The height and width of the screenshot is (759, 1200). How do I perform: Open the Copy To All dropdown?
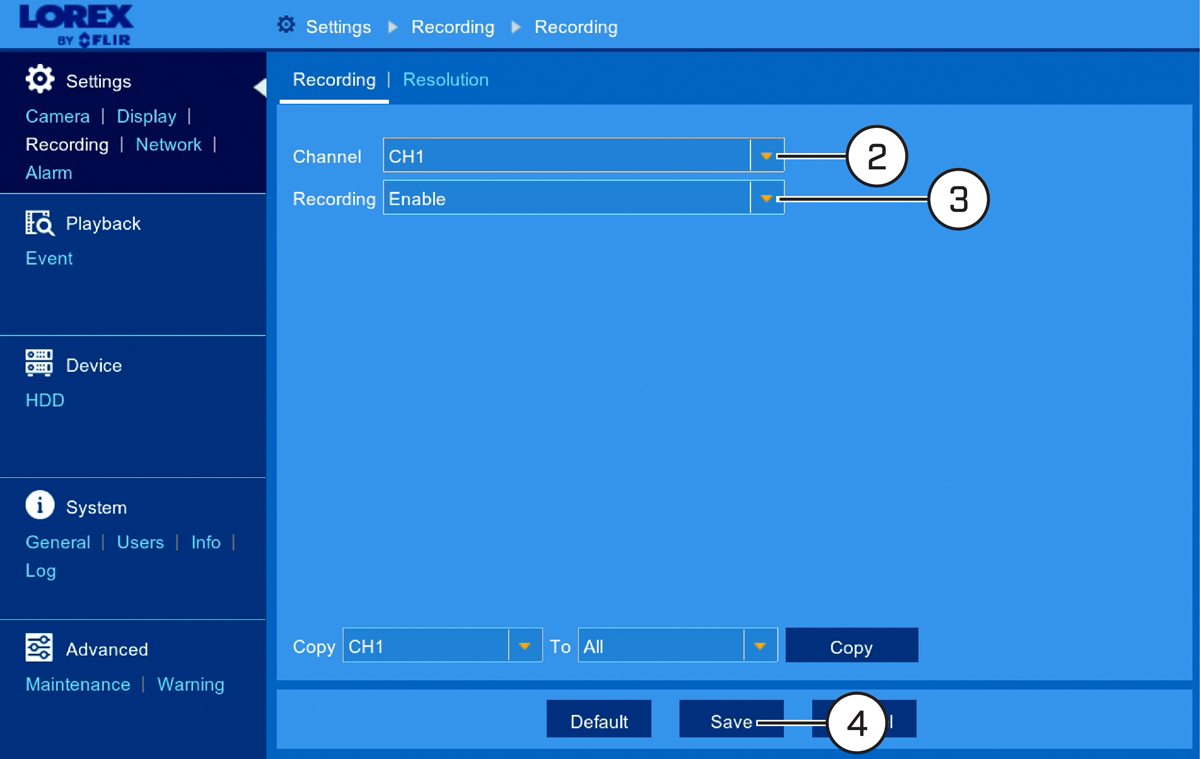[x=678, y=646]
